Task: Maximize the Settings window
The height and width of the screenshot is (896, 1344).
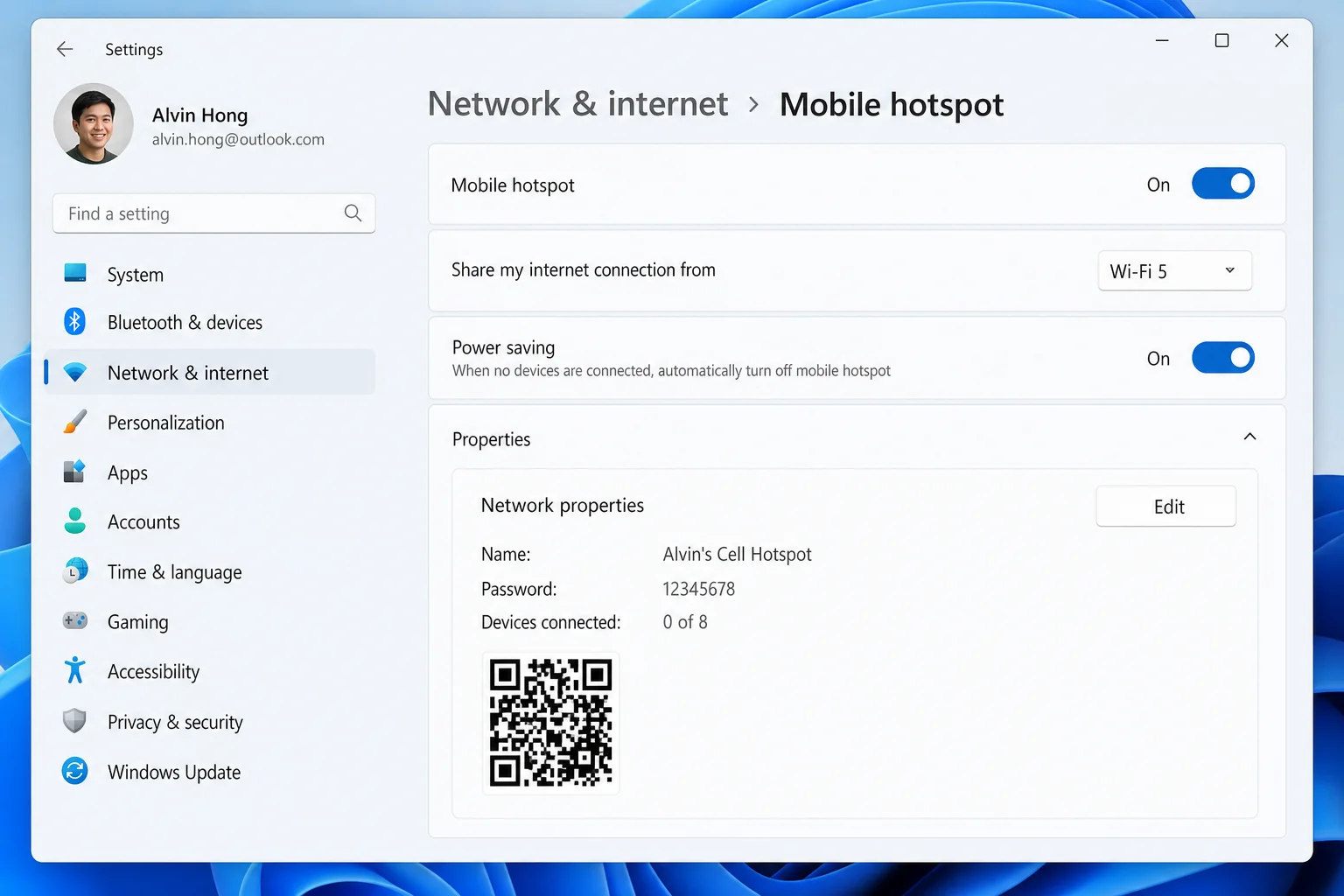Action: coord(1221,40)
